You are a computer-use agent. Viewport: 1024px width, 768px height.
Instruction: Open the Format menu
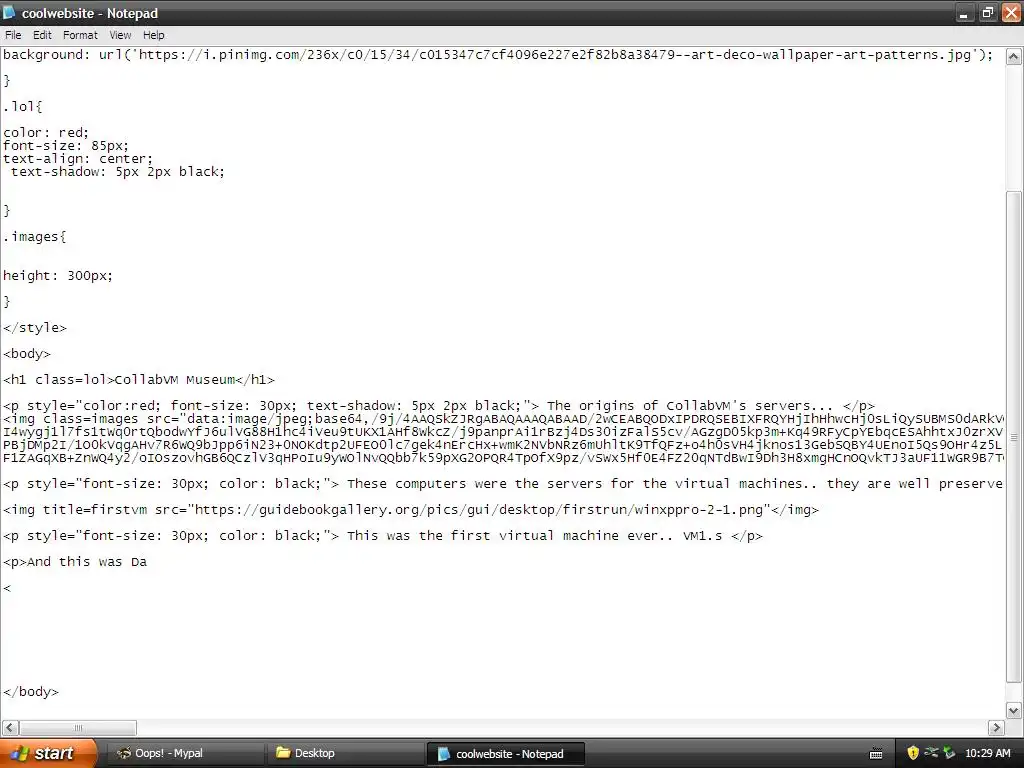[80, 35]
